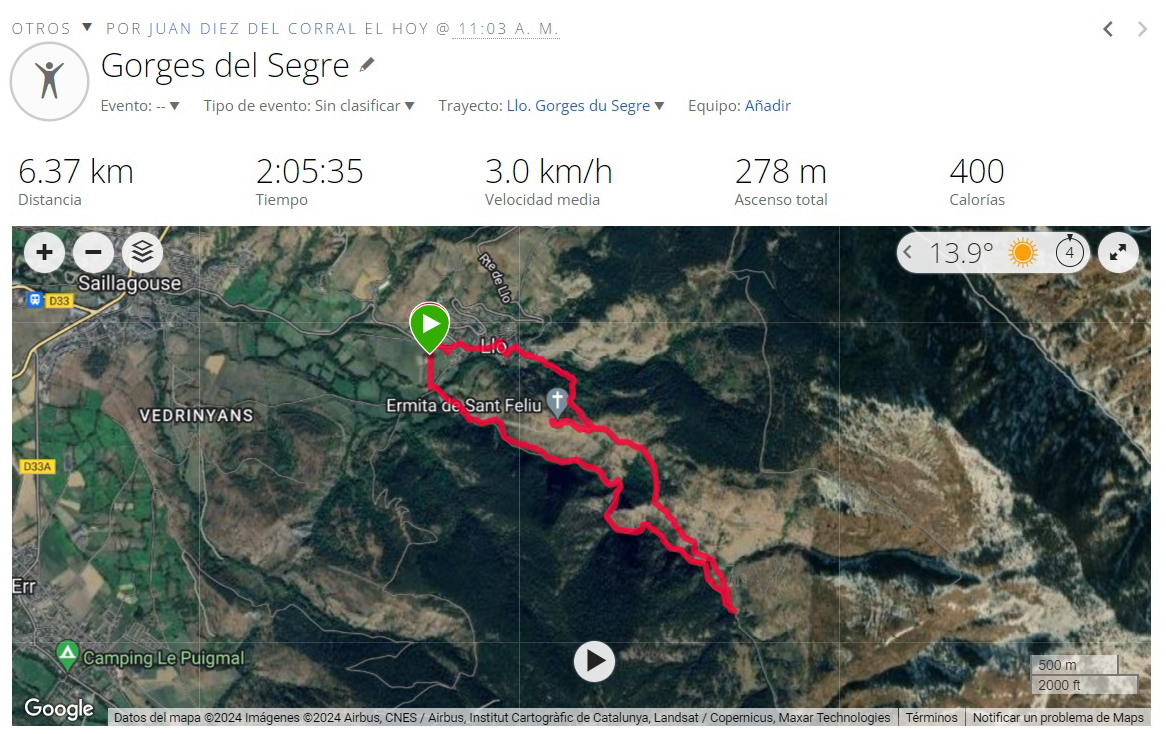Play the route animation on the map
Screen dimensions: 1166x734
594,661
